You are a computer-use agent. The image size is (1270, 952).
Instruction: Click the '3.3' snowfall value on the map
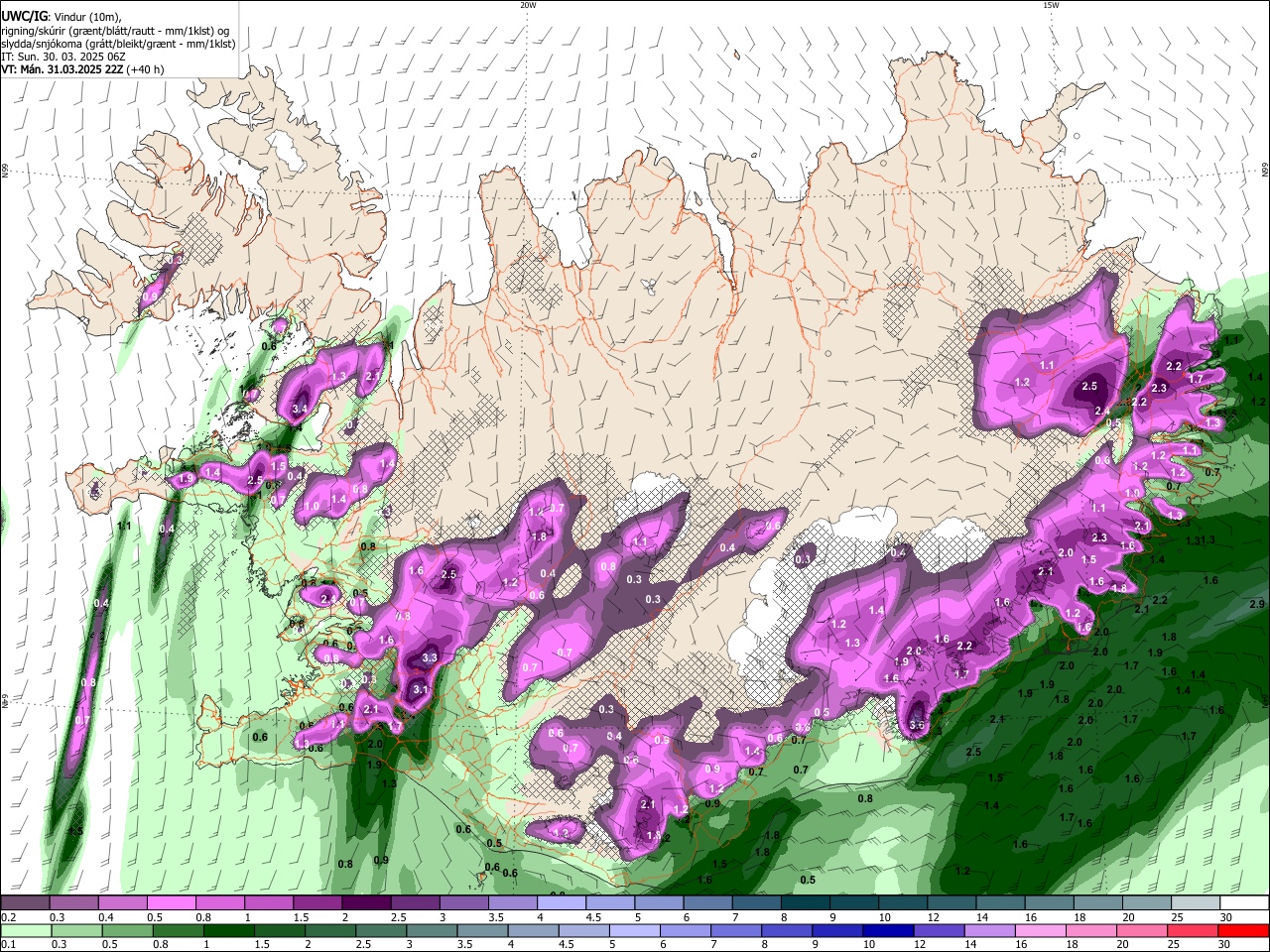point(430,657)
